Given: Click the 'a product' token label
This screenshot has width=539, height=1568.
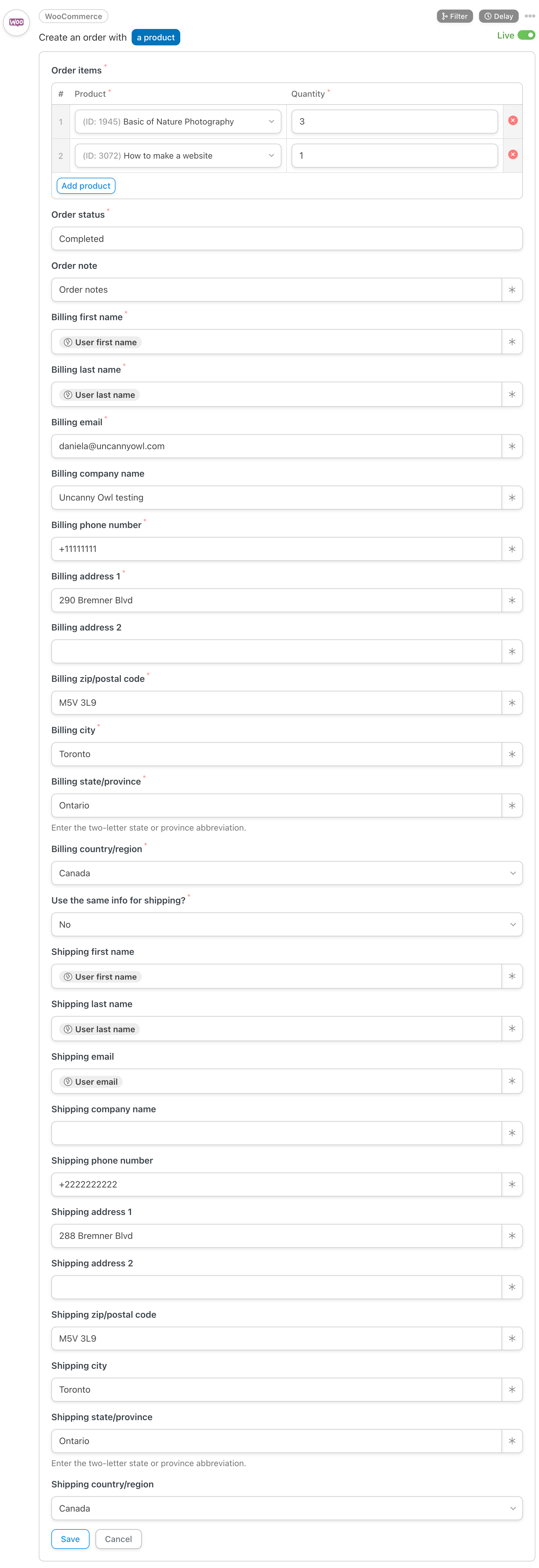Looking at the screenshot, I should pos(156,37).
